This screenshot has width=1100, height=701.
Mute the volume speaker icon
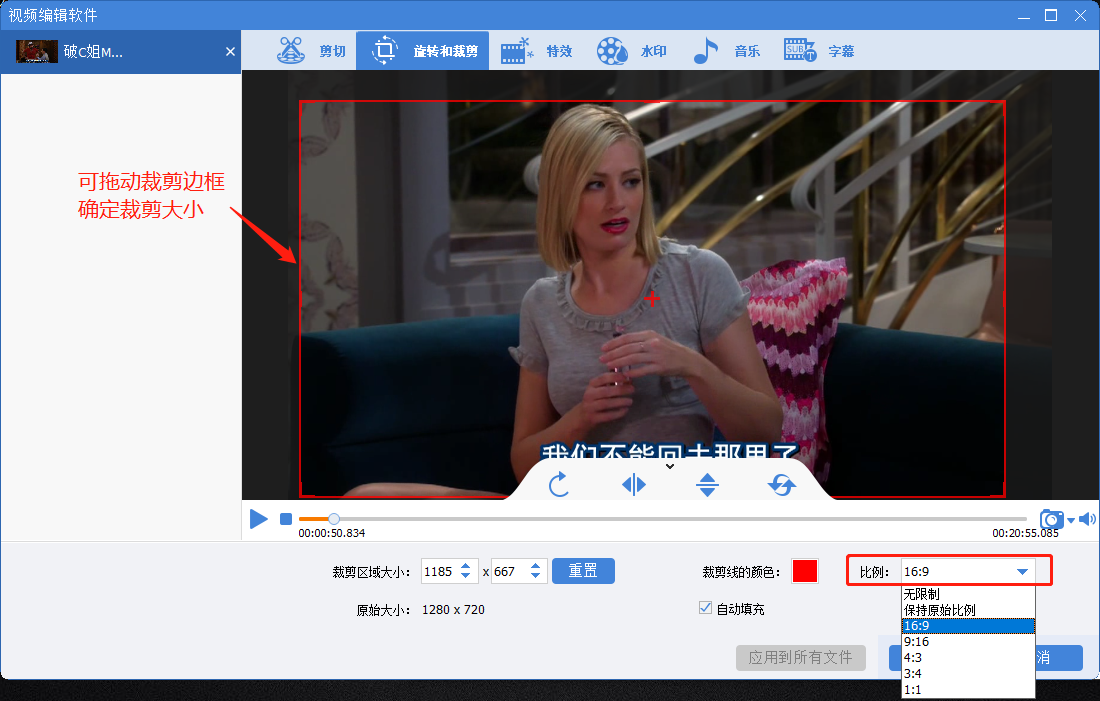click(1087, 519)
